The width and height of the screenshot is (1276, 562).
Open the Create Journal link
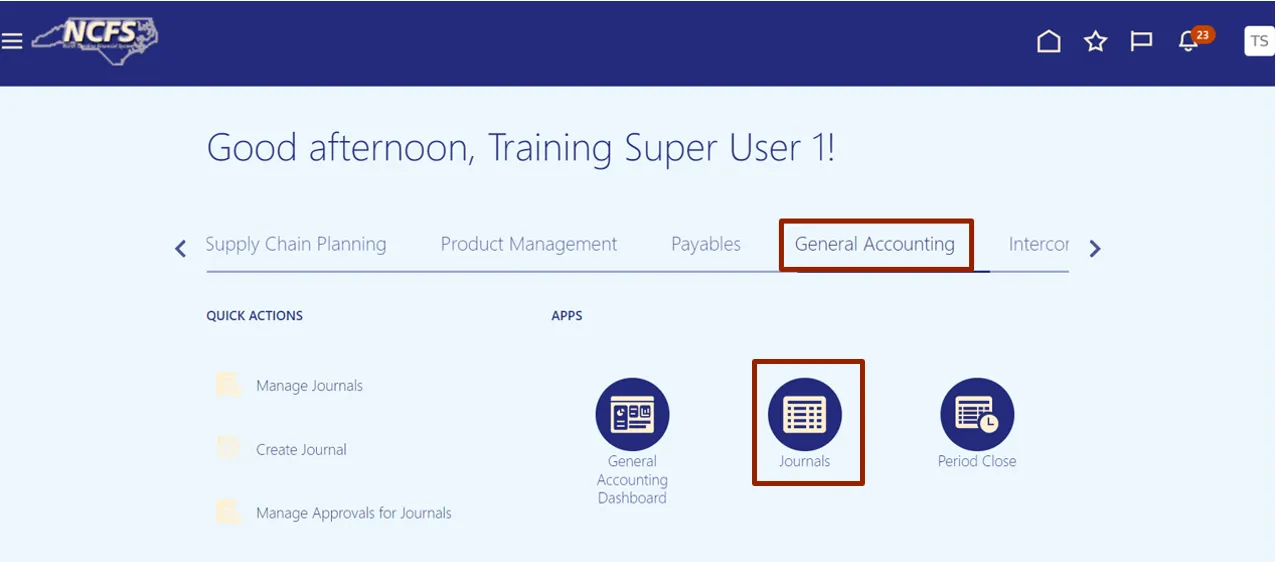(x=301, y=450)
